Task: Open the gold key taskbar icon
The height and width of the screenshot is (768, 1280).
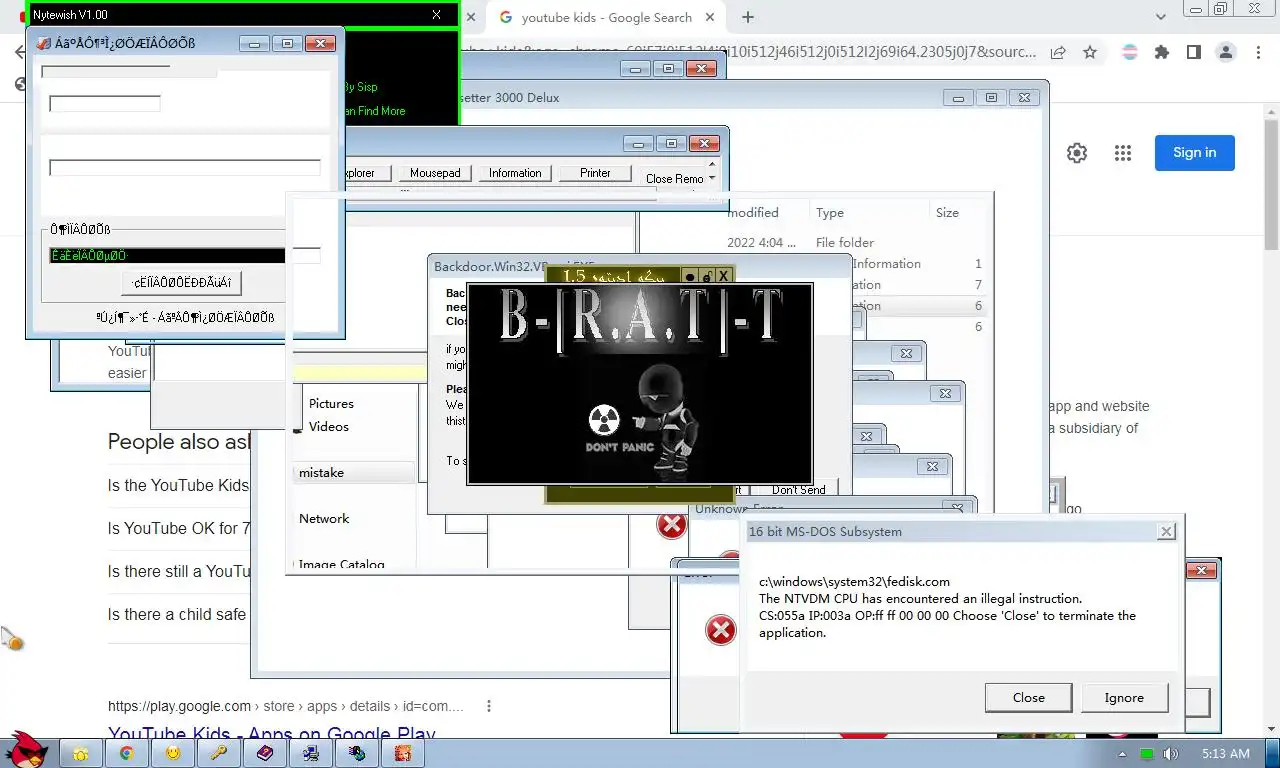Action: [219, 753]
